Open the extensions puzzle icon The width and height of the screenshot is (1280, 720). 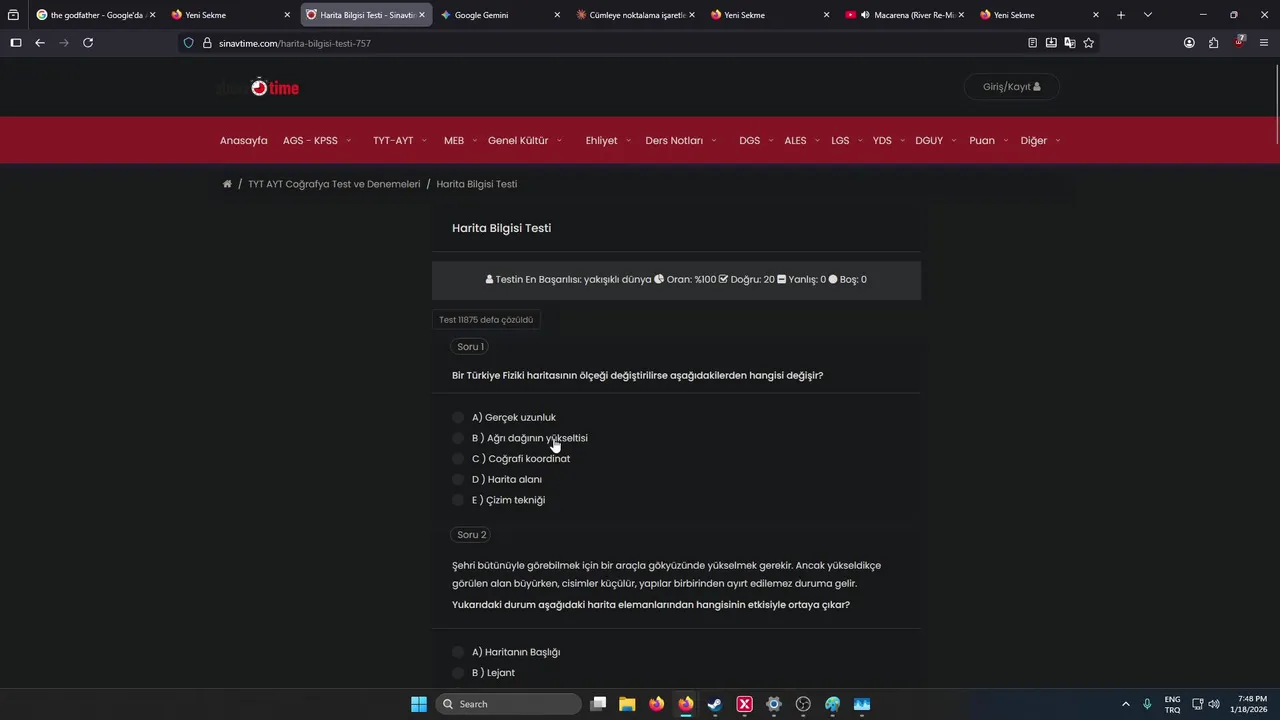click(x=1213, y=43)
